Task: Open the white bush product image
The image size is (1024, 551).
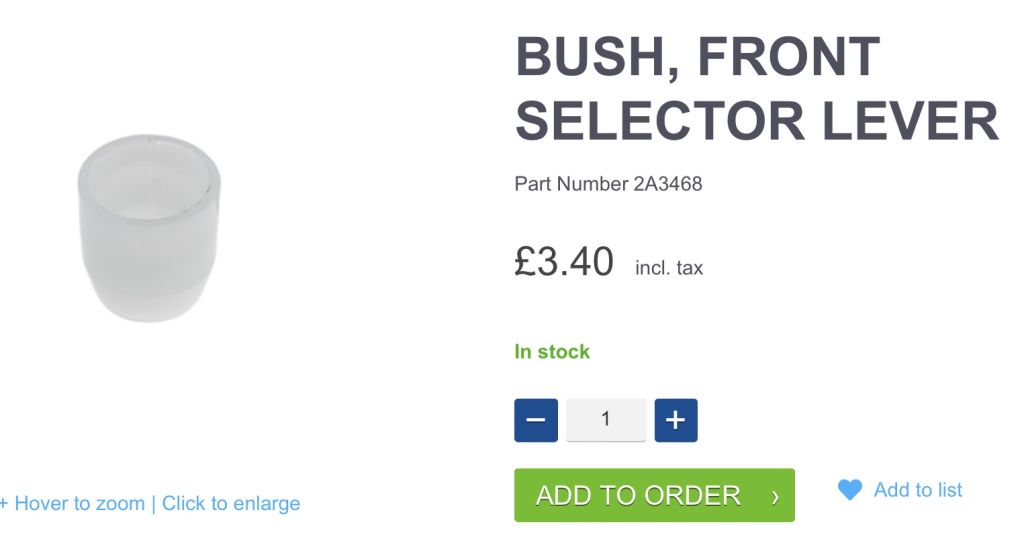Action: (149, 228)
